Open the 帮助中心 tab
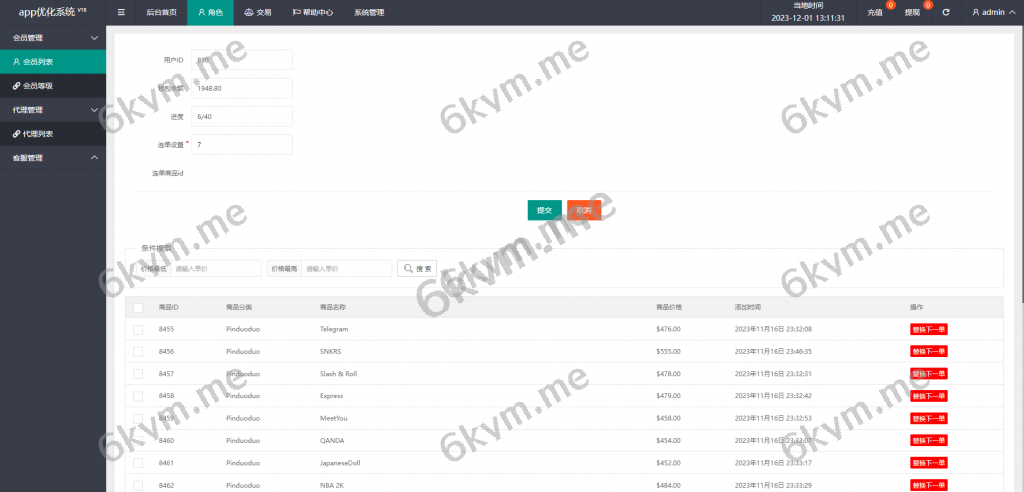 click(312, 13)
